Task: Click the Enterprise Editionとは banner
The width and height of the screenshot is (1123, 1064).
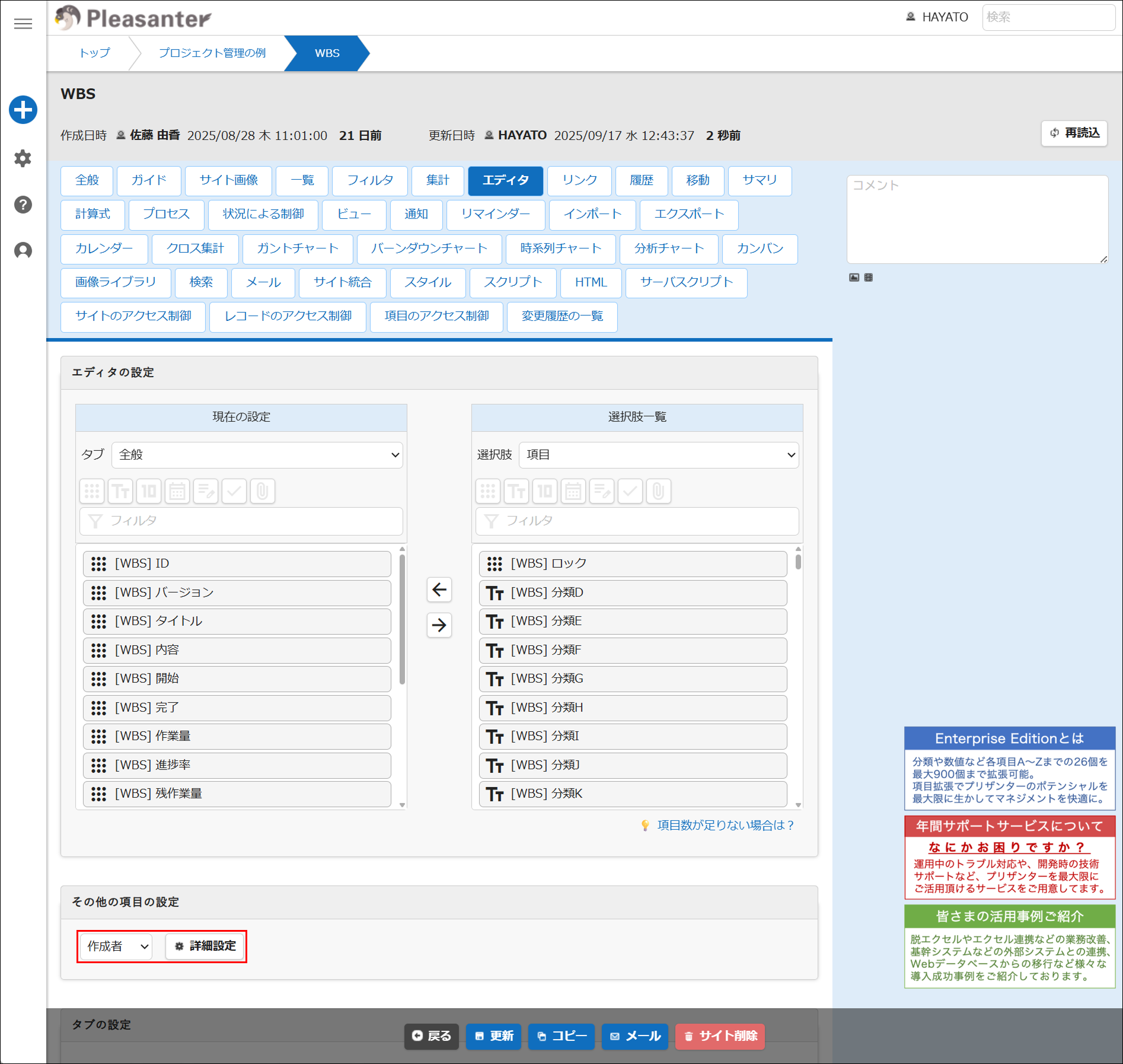Action: pos(1010,769)
